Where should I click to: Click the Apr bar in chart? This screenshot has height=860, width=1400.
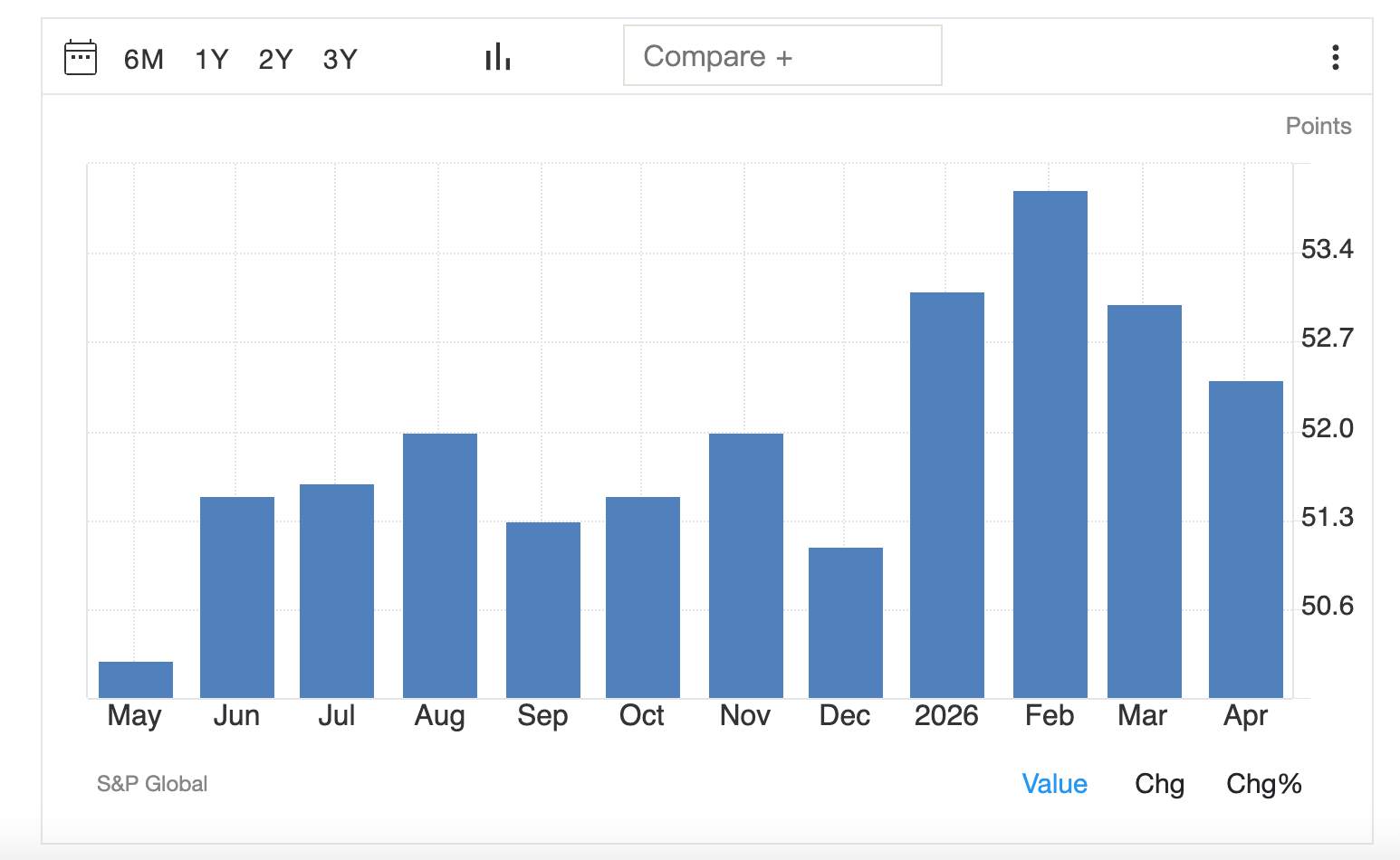pos(1246,540)
